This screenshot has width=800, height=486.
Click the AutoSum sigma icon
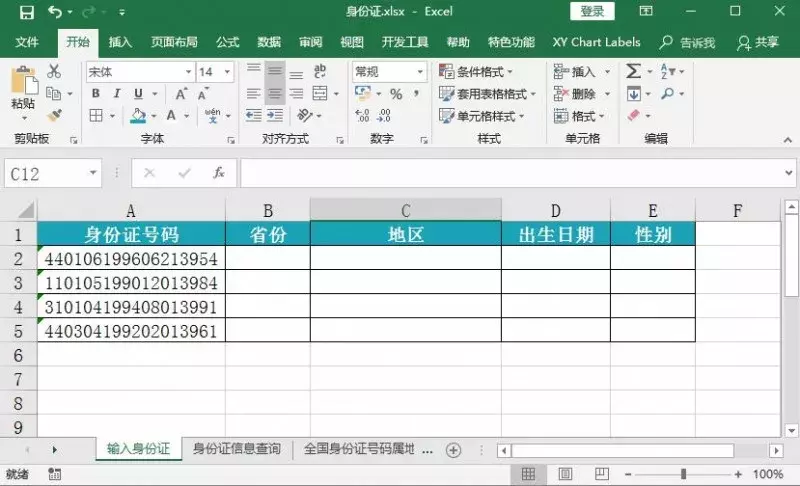633,71
